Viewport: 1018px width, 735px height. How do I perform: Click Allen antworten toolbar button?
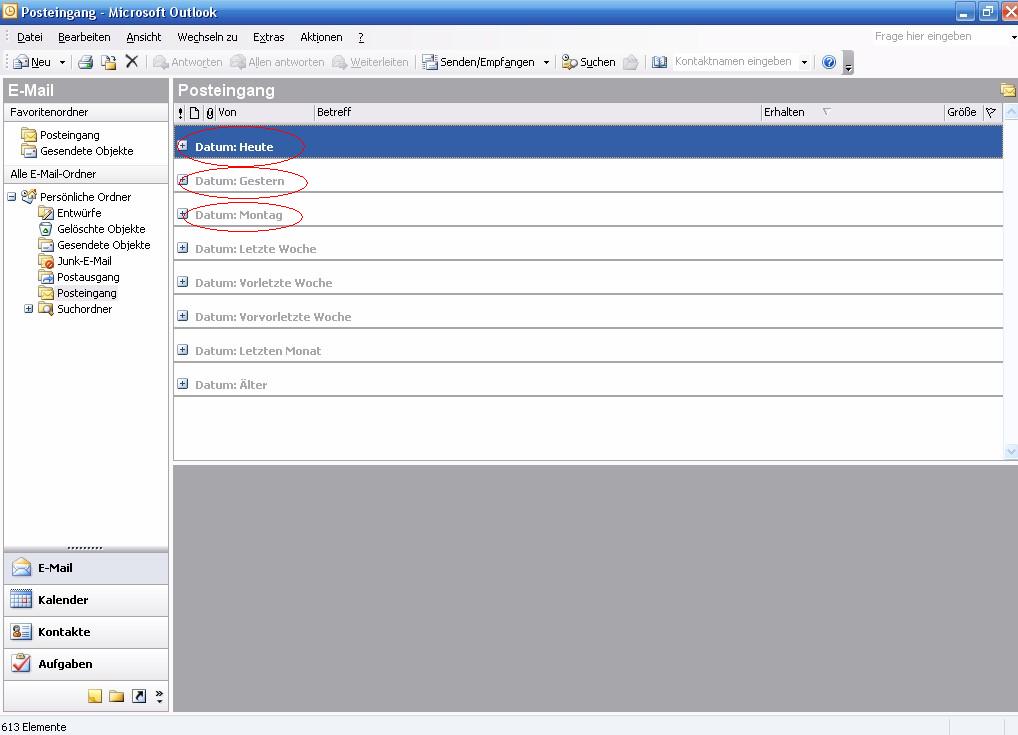click(x=278, y=62)
